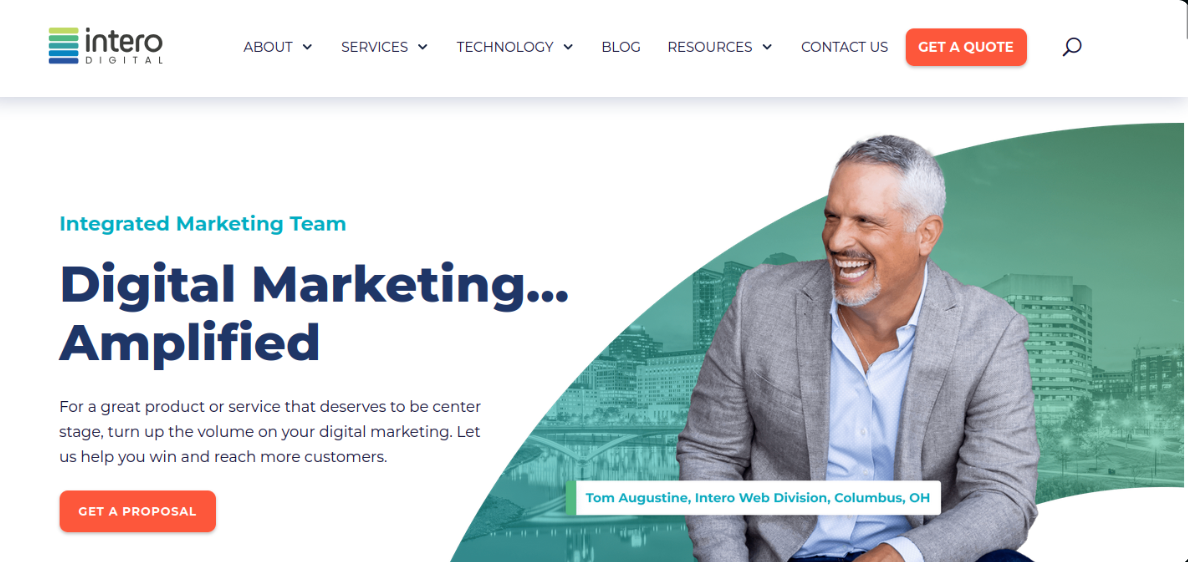This screenshot has height=562, width=1188.
Task: Expand the Resources dropdown chevron
Action: [767, 47]
